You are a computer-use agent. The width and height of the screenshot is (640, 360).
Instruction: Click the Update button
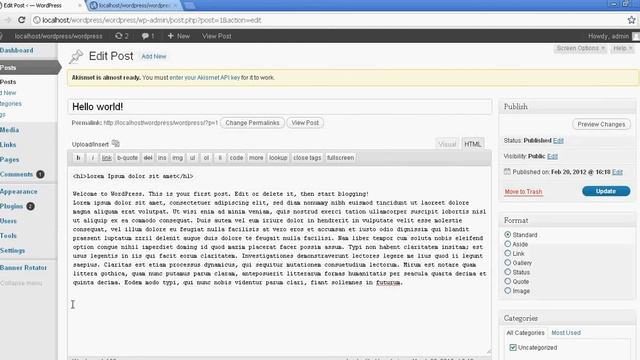[606, 191]
